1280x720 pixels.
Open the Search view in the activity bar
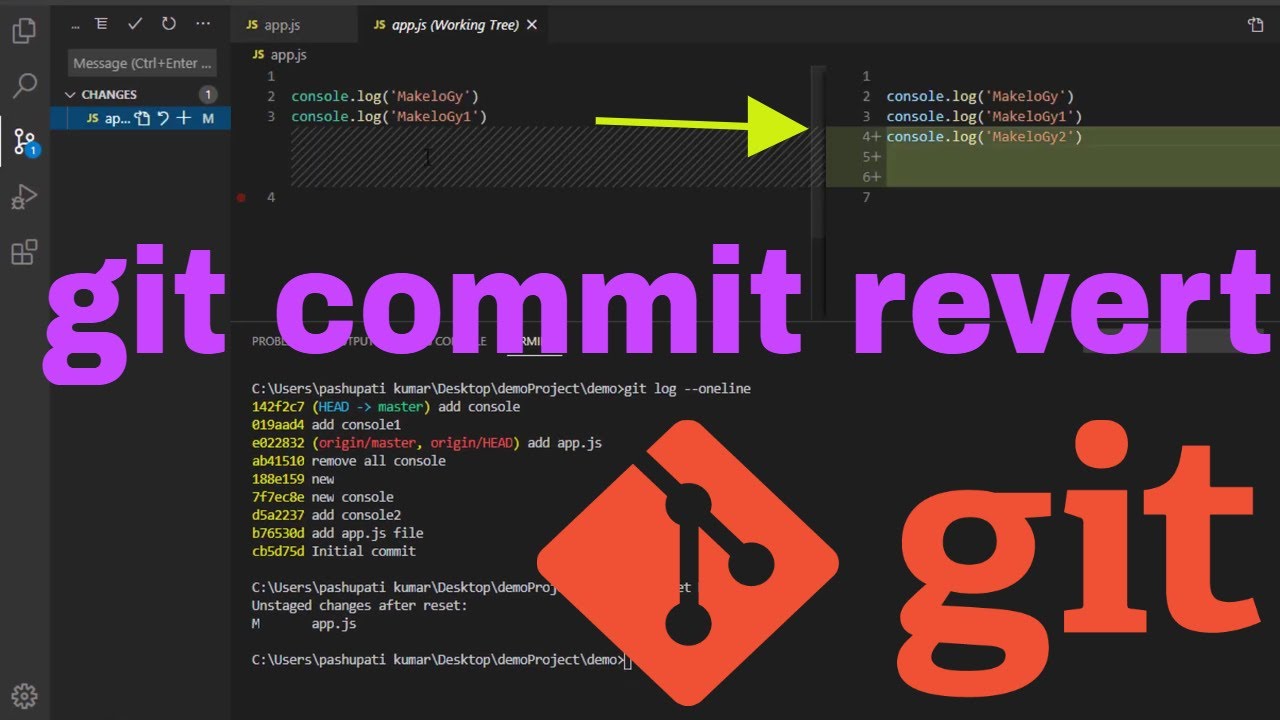tap(24, 86)
